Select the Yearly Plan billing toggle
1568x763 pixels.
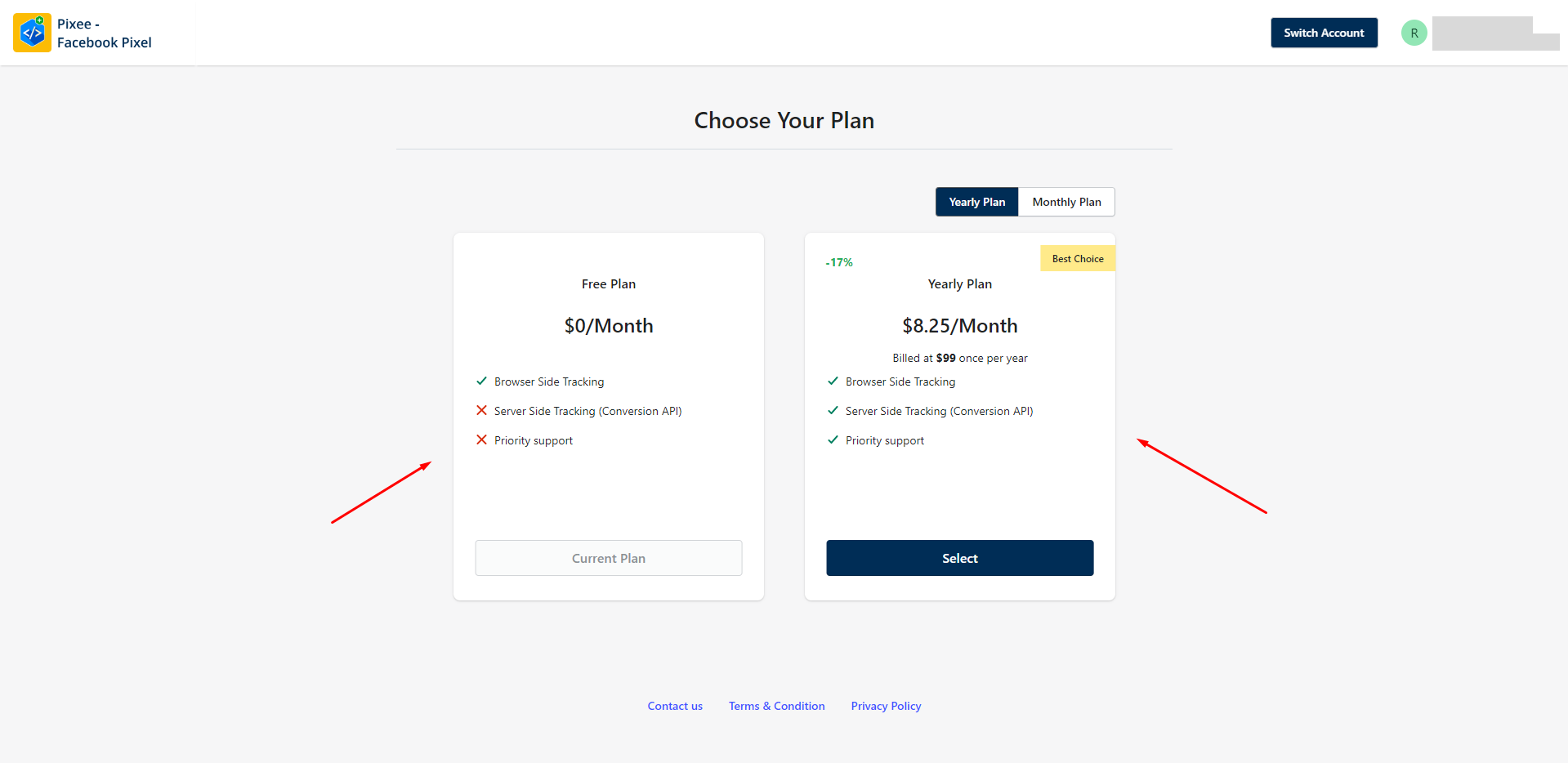[x=976, y=202]
